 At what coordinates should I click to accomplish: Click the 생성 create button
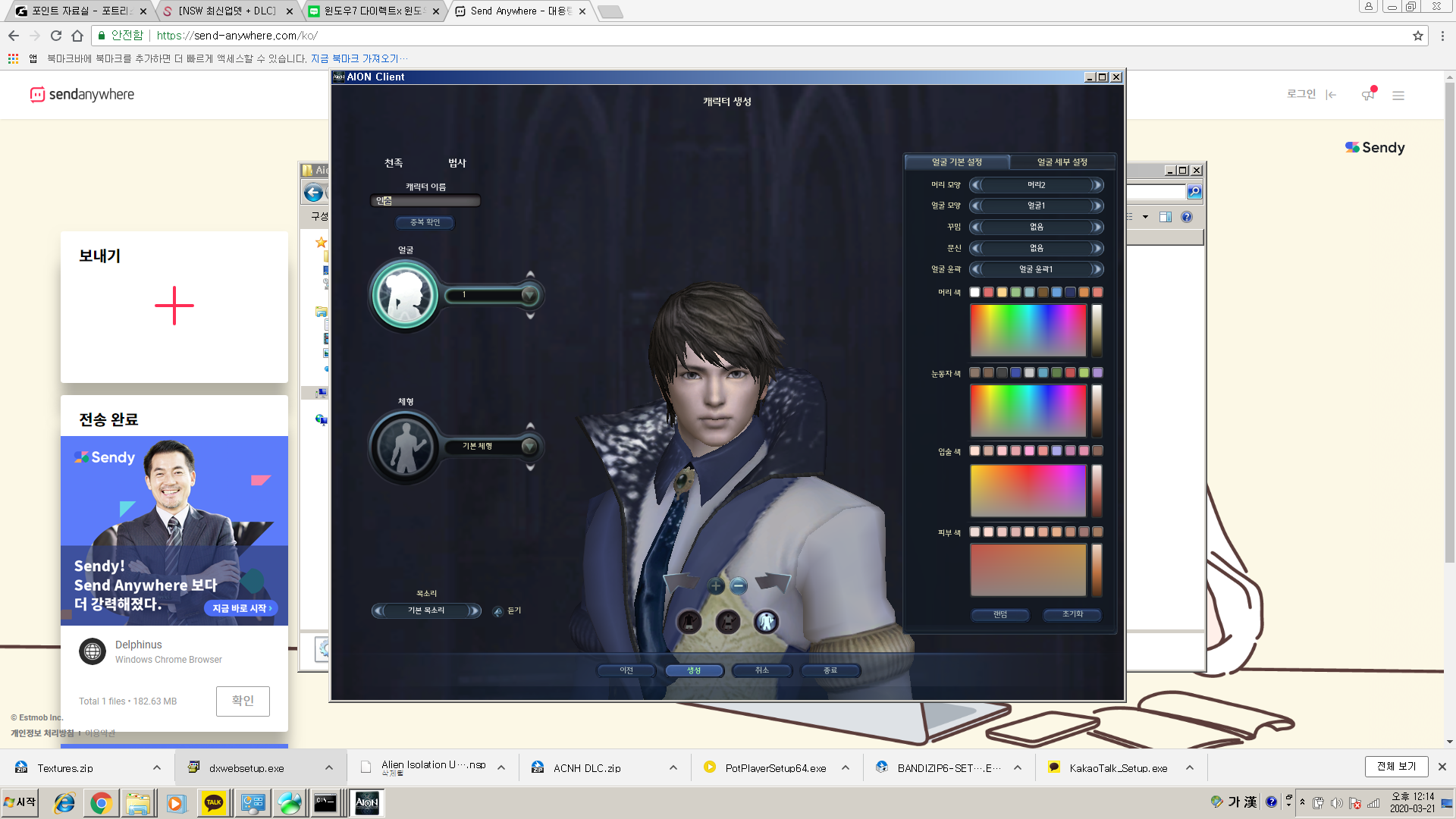click(694, 670)
